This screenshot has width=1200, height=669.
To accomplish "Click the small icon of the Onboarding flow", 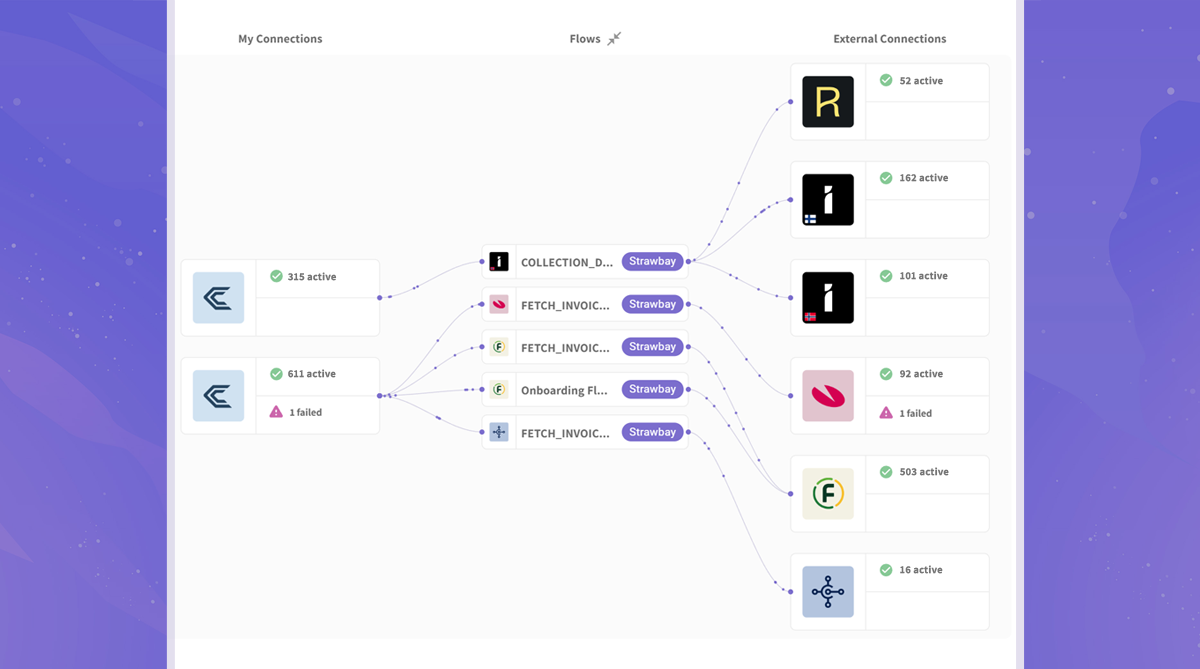I will pyautogui.click(x=499, y=390).
